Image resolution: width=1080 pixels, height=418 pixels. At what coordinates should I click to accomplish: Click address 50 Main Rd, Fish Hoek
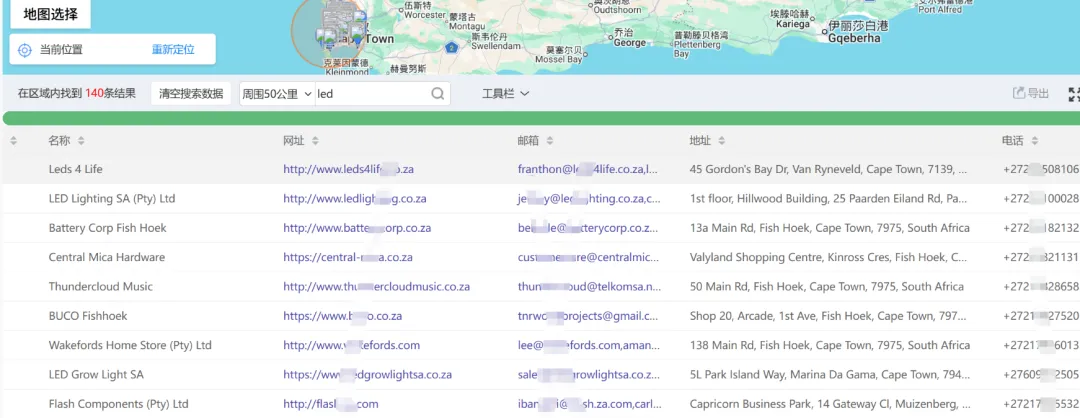(827, 286)
